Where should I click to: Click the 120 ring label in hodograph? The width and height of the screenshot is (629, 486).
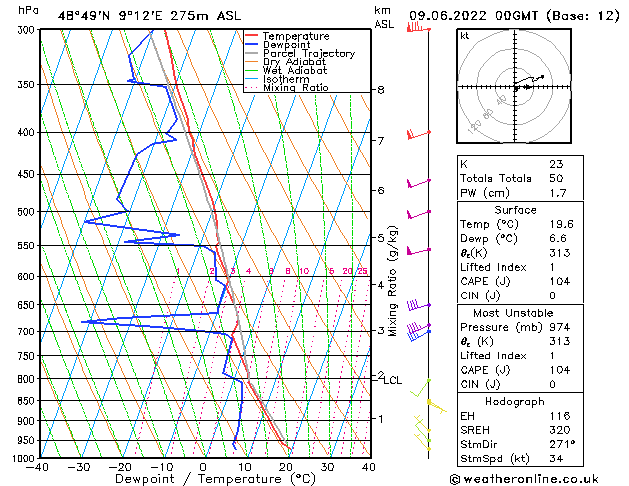coord(475,127)
